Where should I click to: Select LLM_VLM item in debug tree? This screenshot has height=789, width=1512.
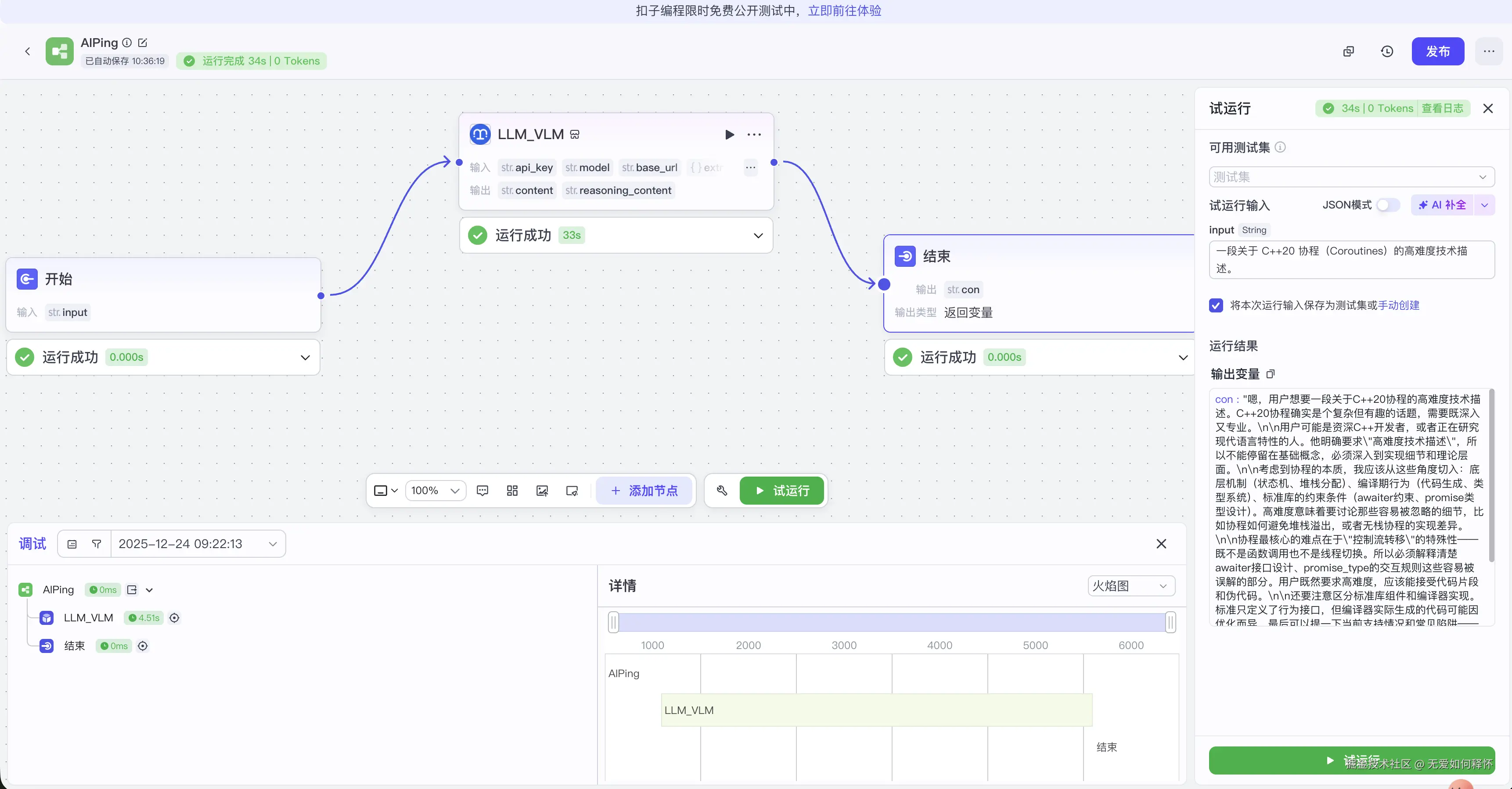pos(88,618)
